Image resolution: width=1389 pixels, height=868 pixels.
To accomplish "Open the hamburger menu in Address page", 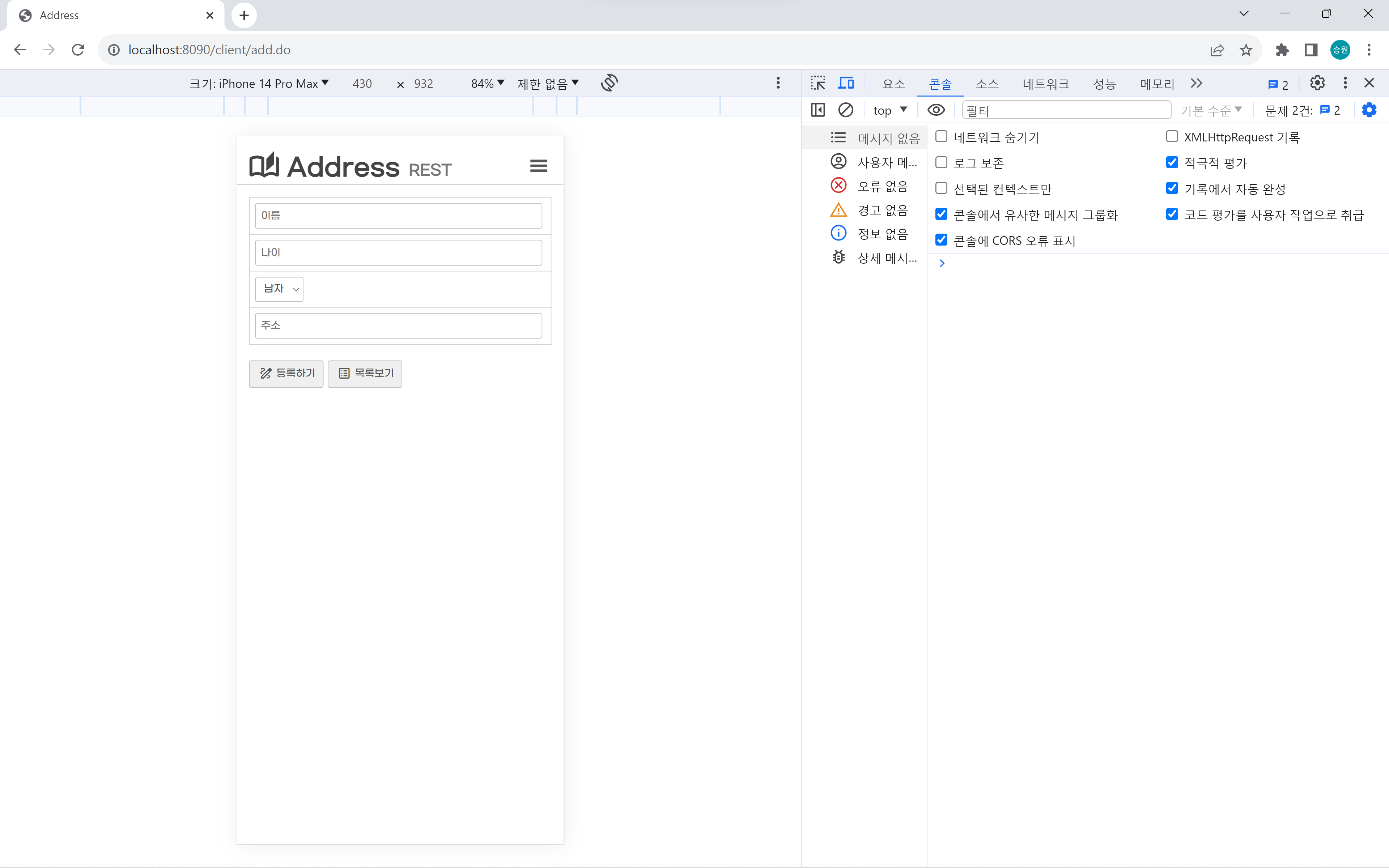I will [x=538, y=166].
